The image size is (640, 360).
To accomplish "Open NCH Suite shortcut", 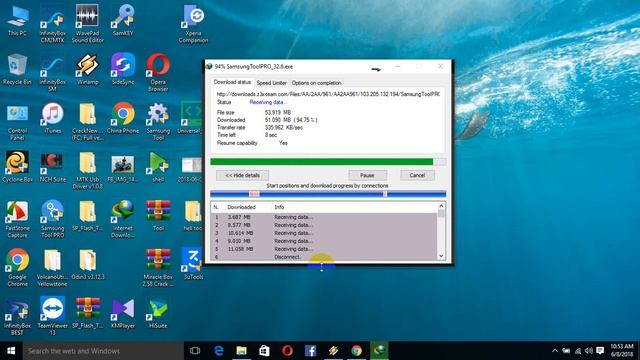I will (x=53, y=167).
